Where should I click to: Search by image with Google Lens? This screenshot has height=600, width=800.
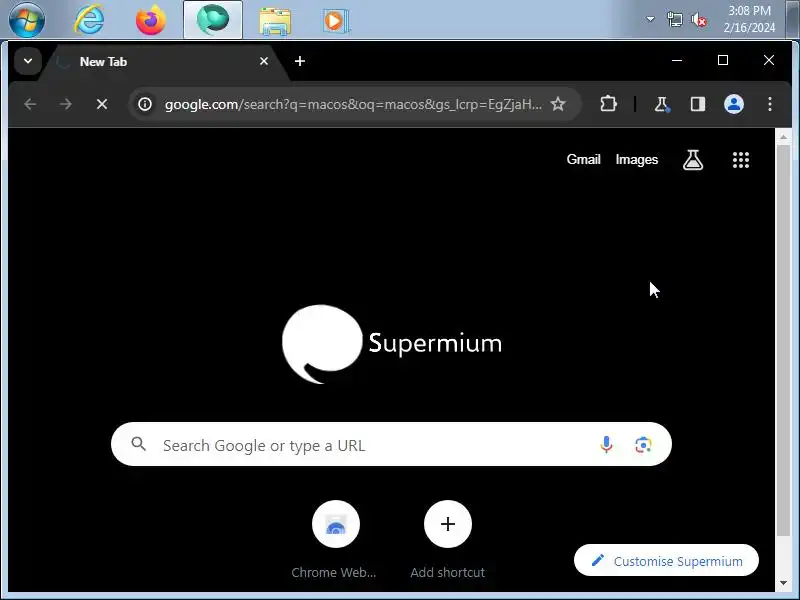[643, 445]
